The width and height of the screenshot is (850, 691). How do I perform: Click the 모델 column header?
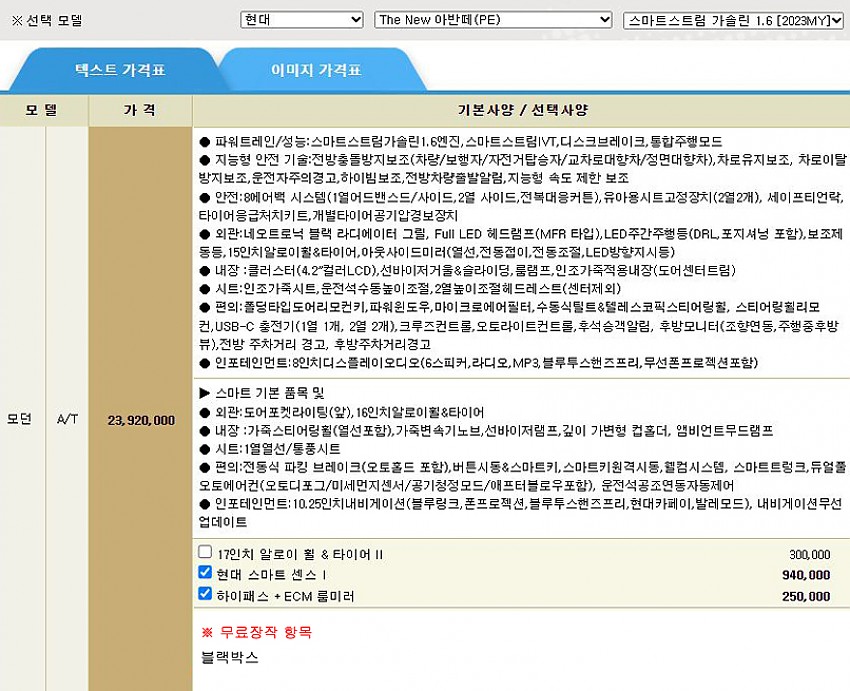tap(44, 109)
